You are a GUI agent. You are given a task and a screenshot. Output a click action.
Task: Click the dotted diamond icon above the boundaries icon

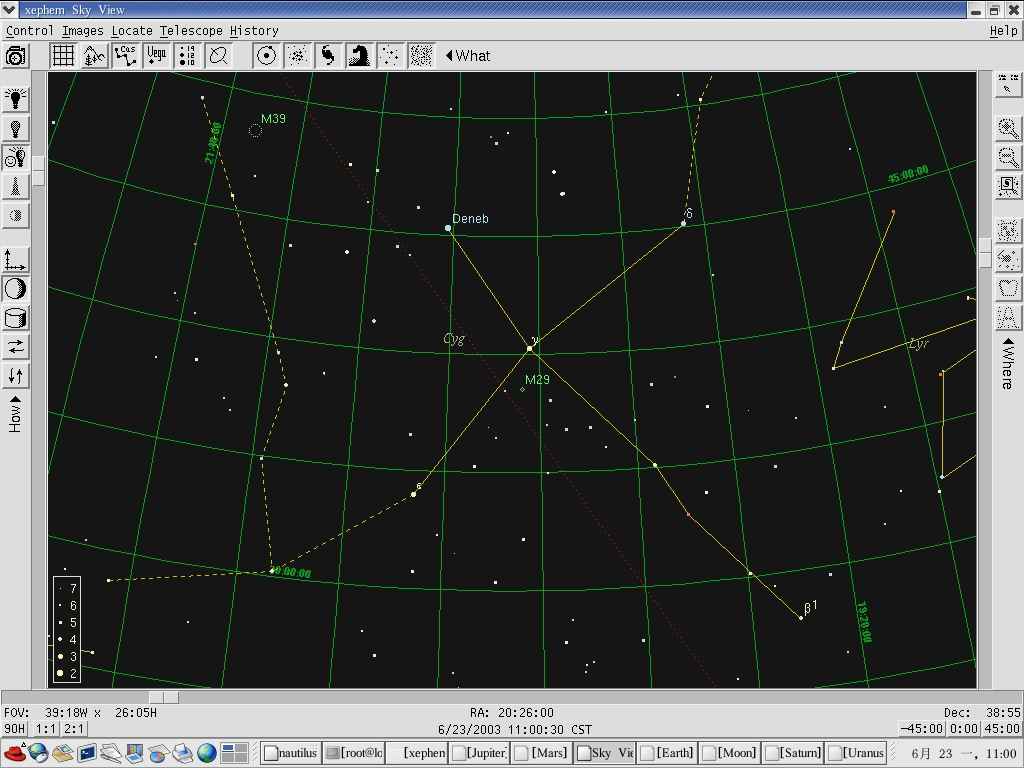pos(1008,259)
